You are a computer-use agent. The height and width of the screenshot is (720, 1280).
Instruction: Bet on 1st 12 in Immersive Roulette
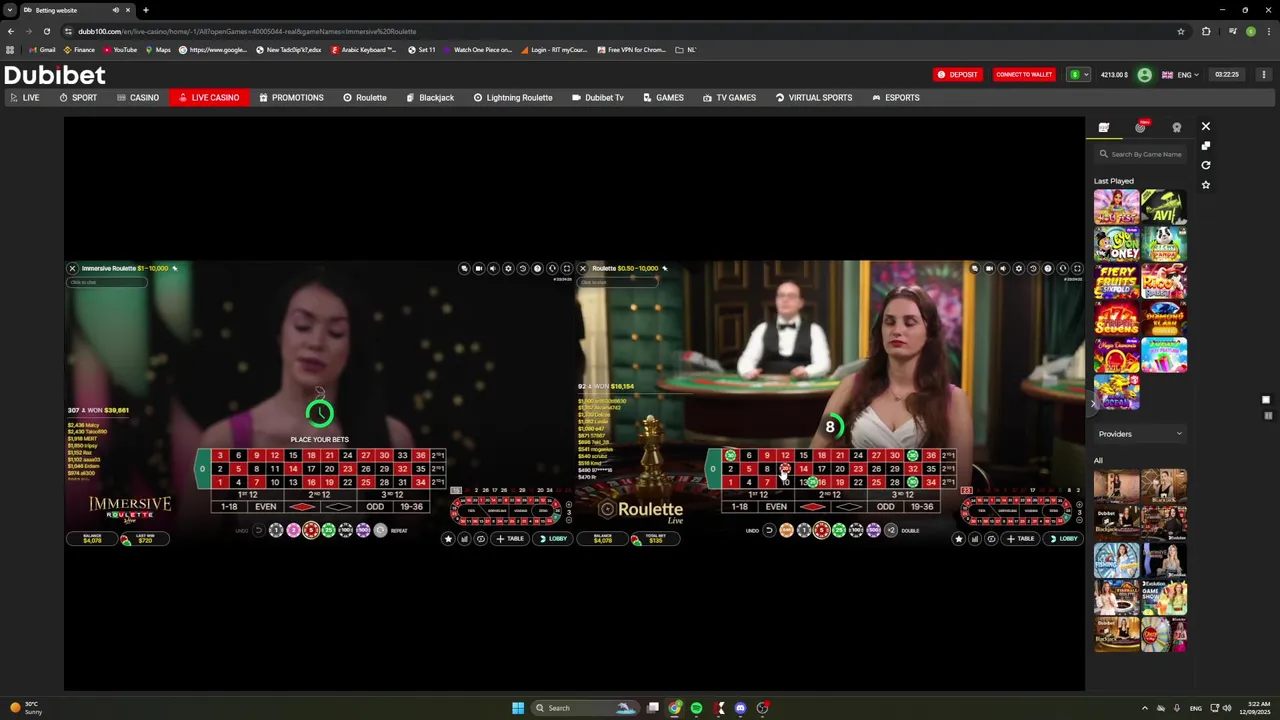click(x=247, y=495)
